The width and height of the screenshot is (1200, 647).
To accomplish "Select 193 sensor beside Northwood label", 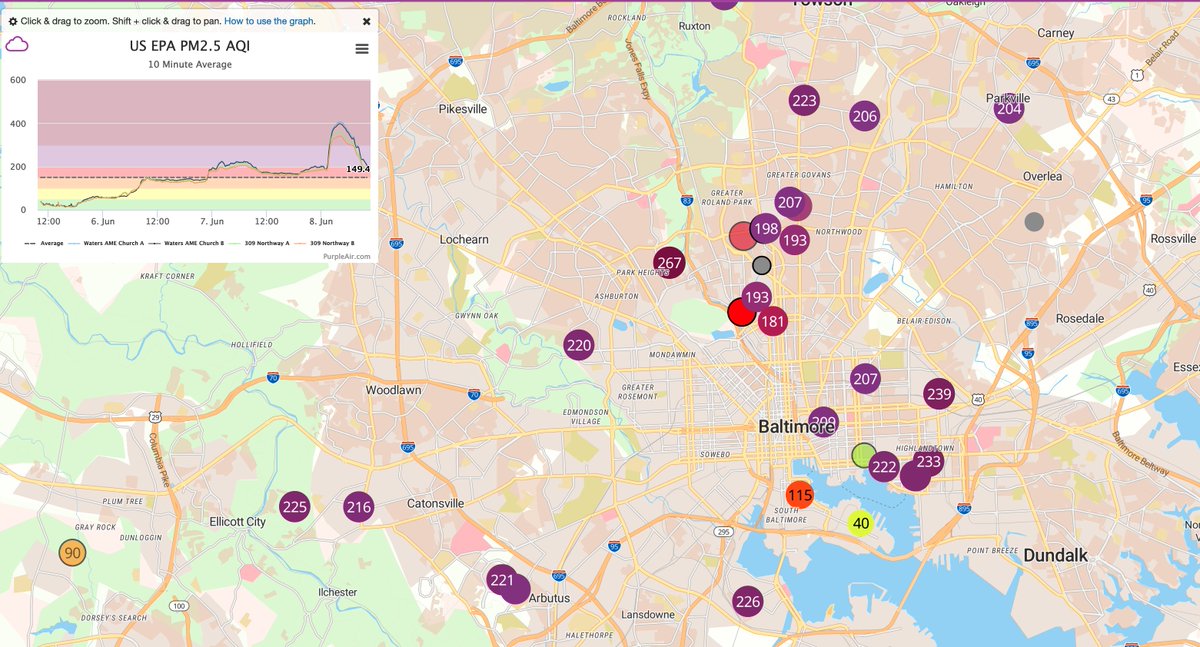I will [794, 240].
